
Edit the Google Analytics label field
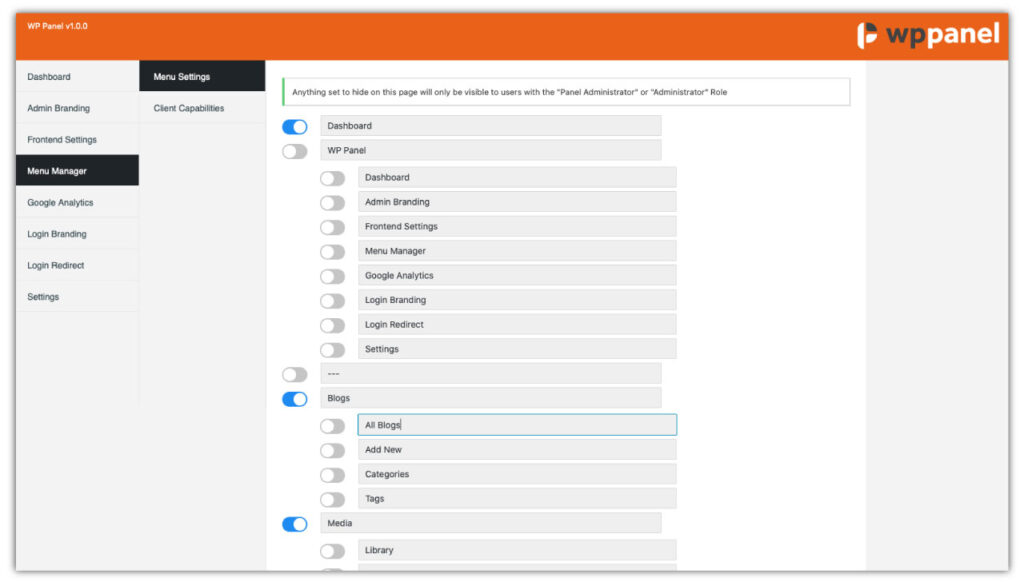click(517, 275)
